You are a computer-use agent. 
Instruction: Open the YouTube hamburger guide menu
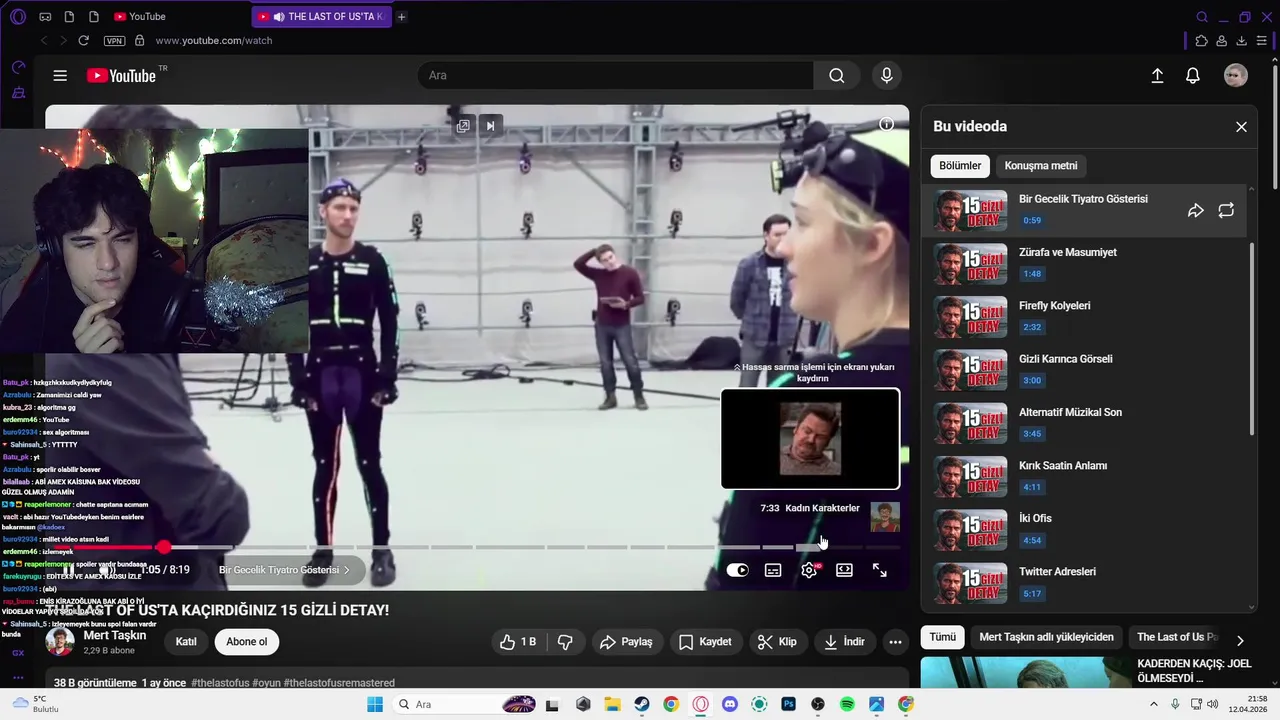(60, 76)
